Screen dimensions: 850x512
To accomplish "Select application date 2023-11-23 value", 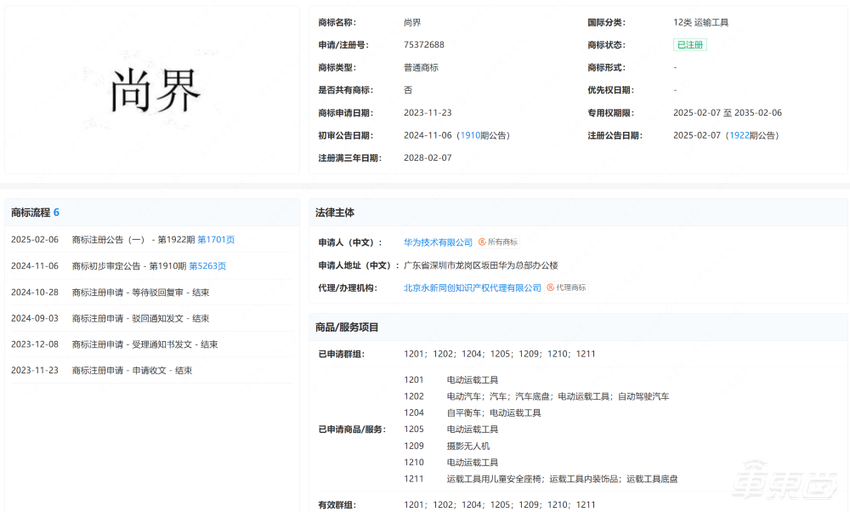I will click(427, 113).
